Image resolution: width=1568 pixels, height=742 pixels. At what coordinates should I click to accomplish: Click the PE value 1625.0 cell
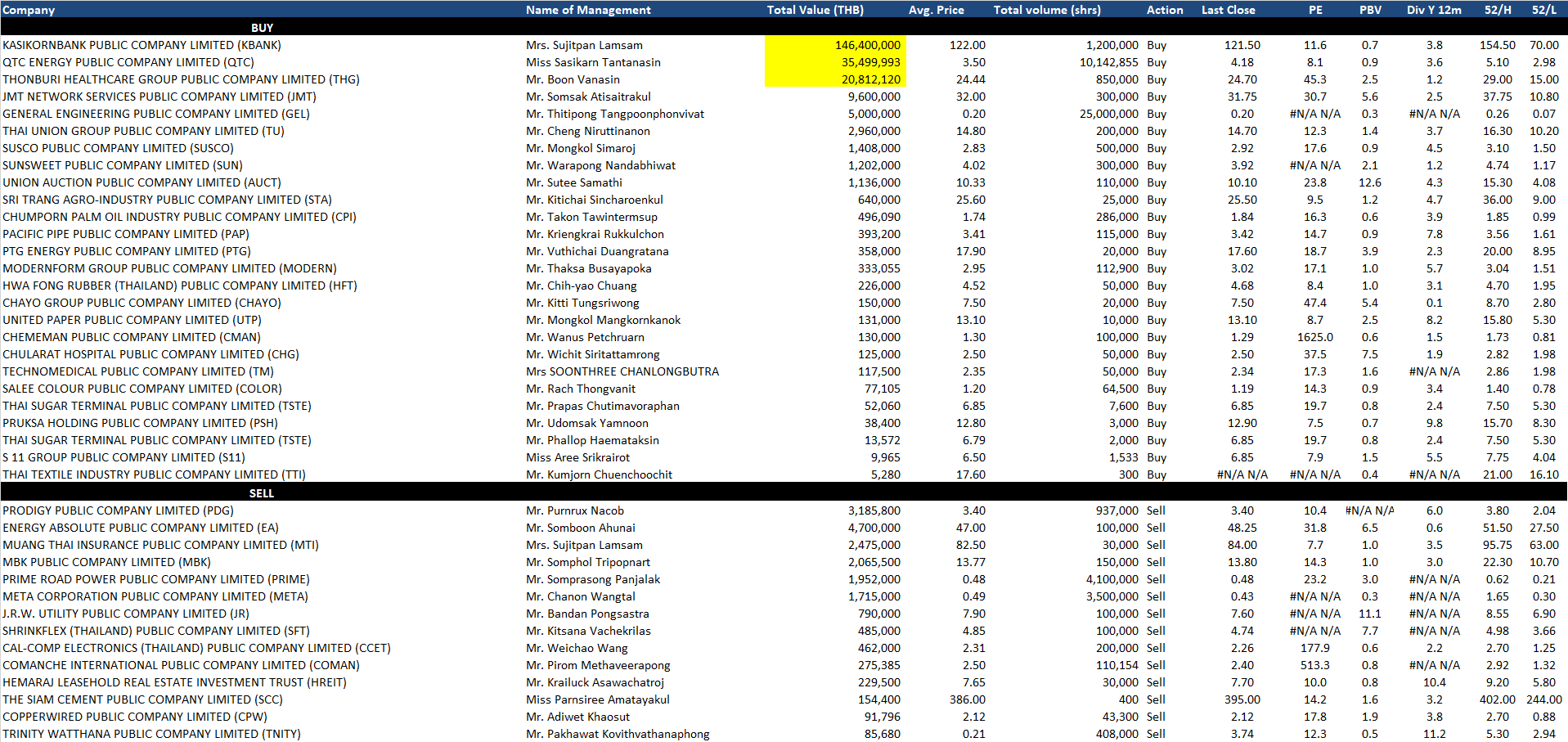point(1314,337)
